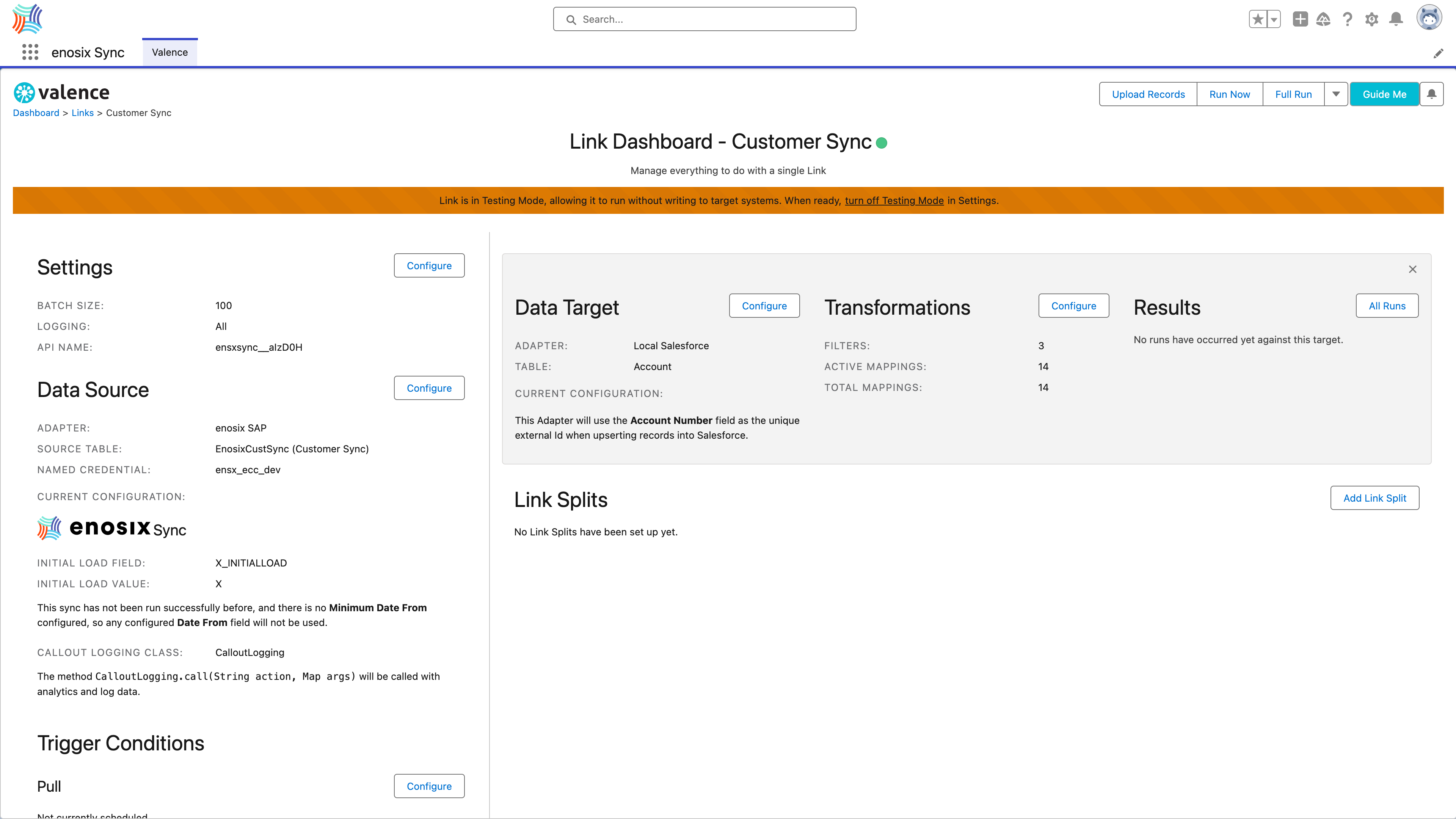
Task: Click the Full Run dropdown arrow
Action: [x=1336, y=94]
